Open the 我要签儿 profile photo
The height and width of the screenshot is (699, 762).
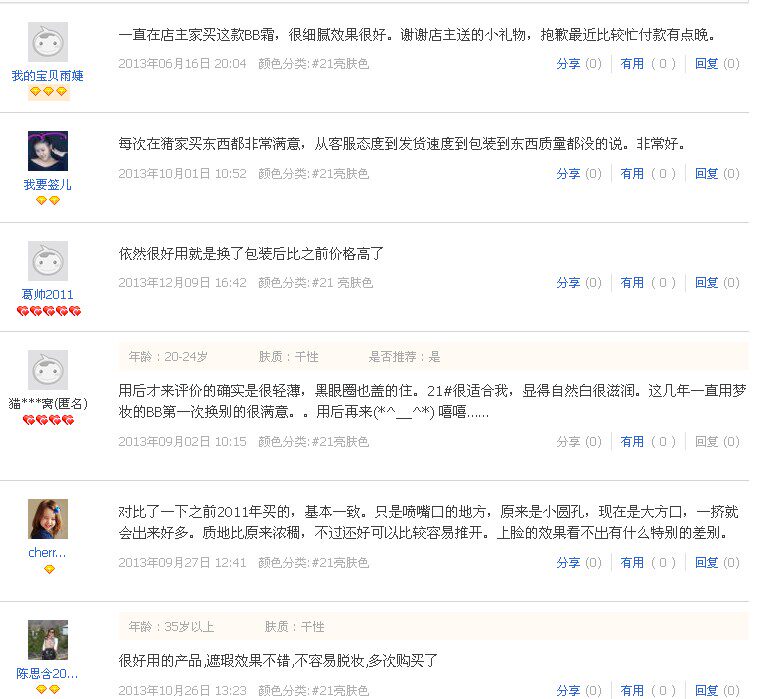(48, 151)
